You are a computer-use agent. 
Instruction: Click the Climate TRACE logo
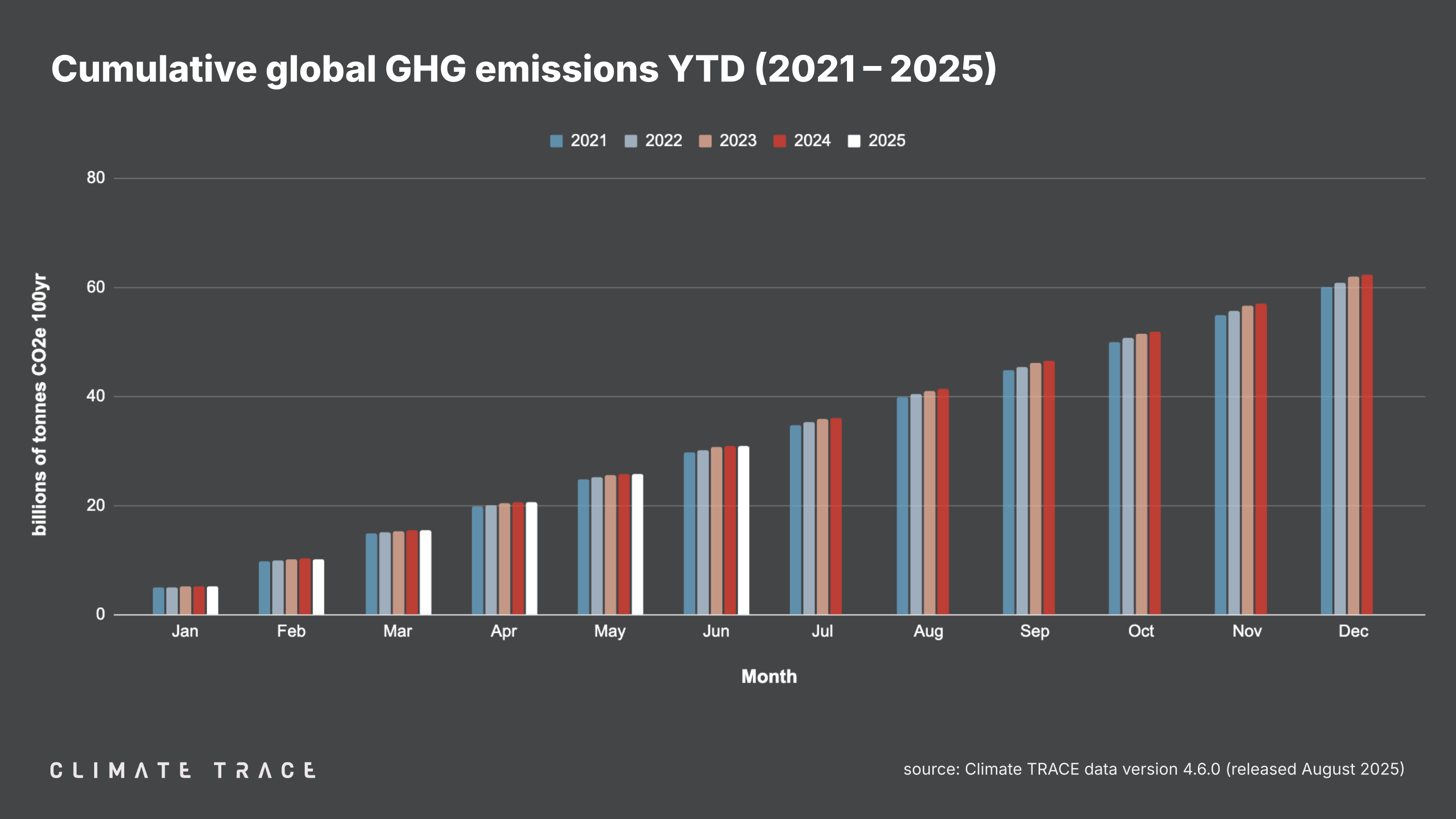(x=182, y=770)
